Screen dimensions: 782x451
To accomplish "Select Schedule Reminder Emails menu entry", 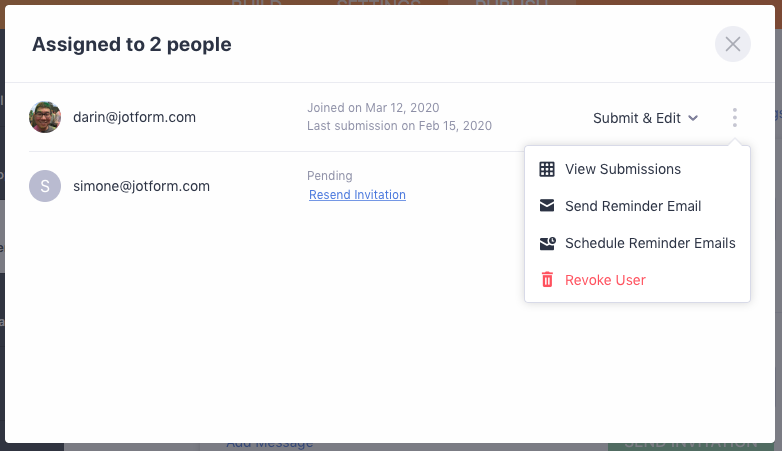I will (x=650, y=243).
